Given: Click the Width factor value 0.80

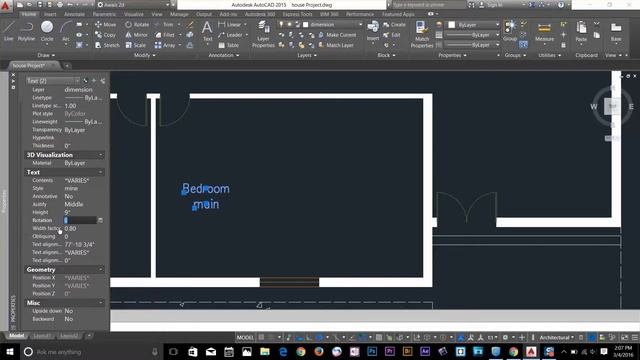Looking at the screenshot, I should point(70,229).
